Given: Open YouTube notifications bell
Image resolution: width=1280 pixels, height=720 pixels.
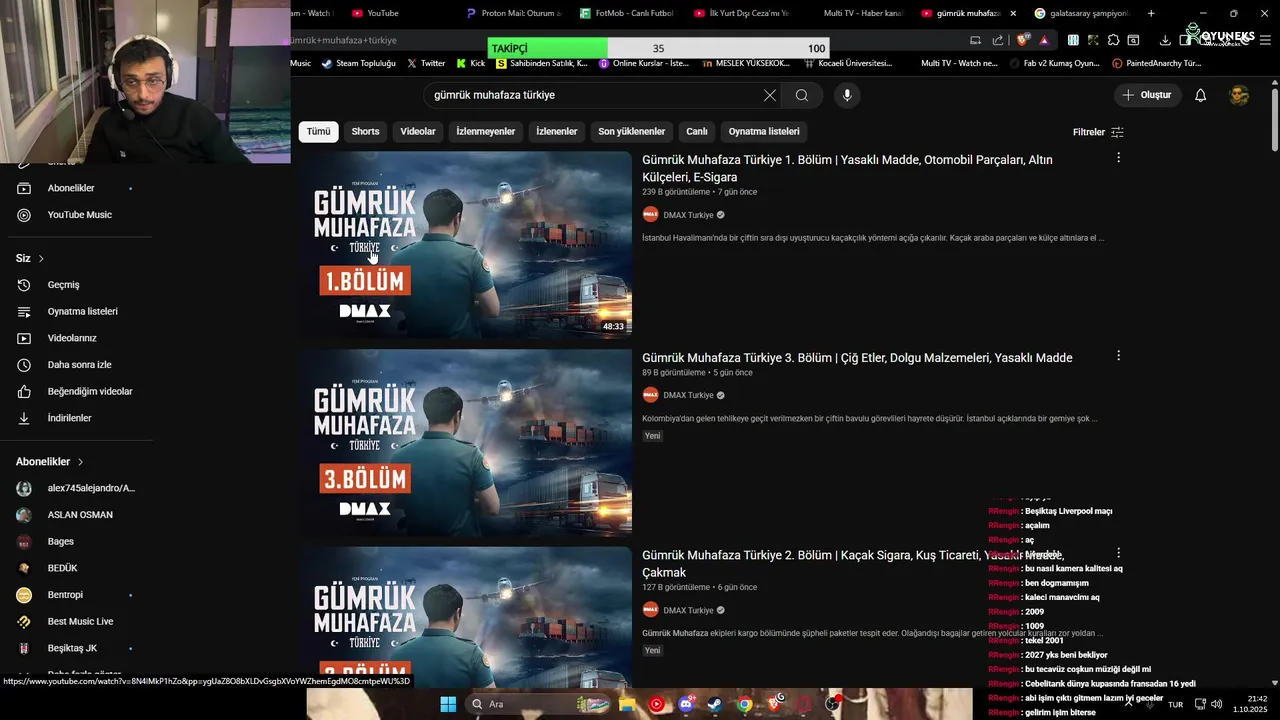Looking at the screenshot, I should (x=1201, y=95).
